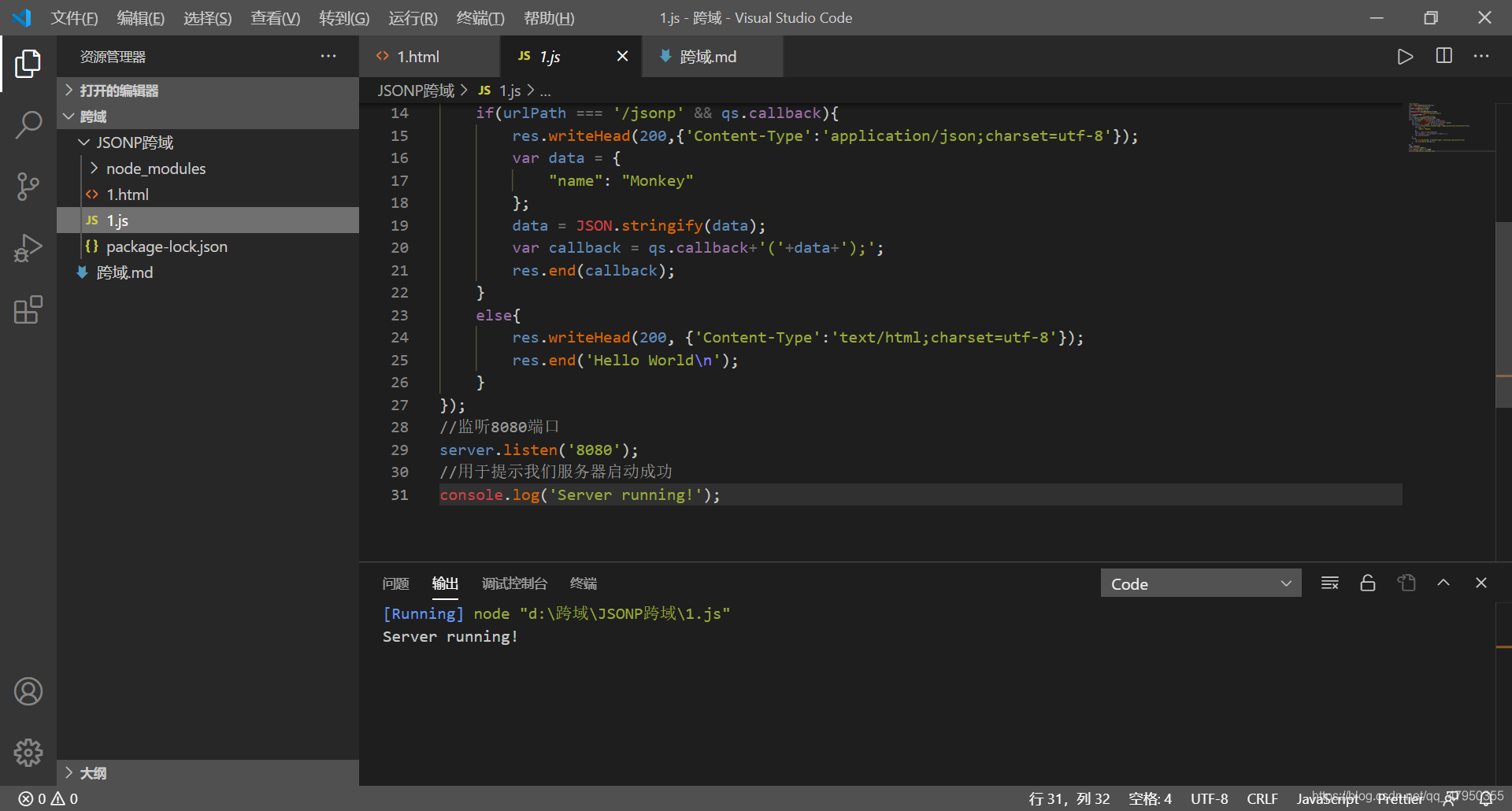Switch to the 1.html editor tab
The image size is (1512, 811).
[430, 57]
